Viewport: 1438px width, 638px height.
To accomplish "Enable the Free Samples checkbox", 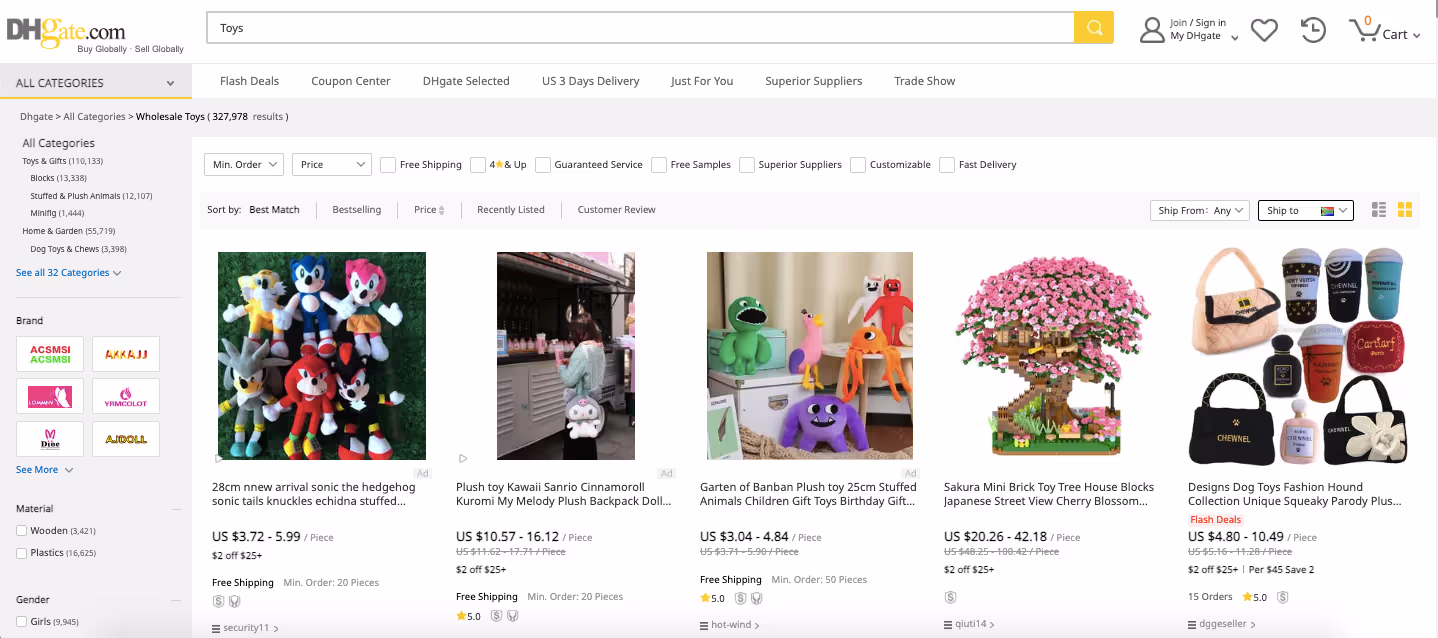I will coord(659,165).
